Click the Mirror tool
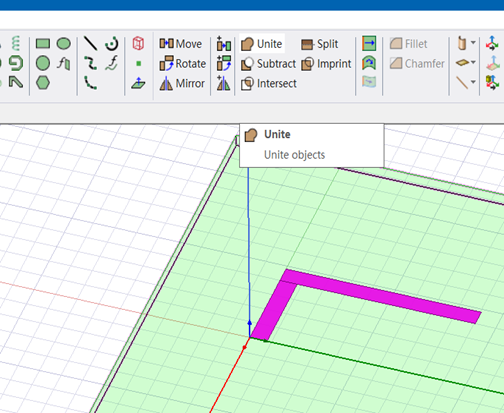 tap(182, 83)
